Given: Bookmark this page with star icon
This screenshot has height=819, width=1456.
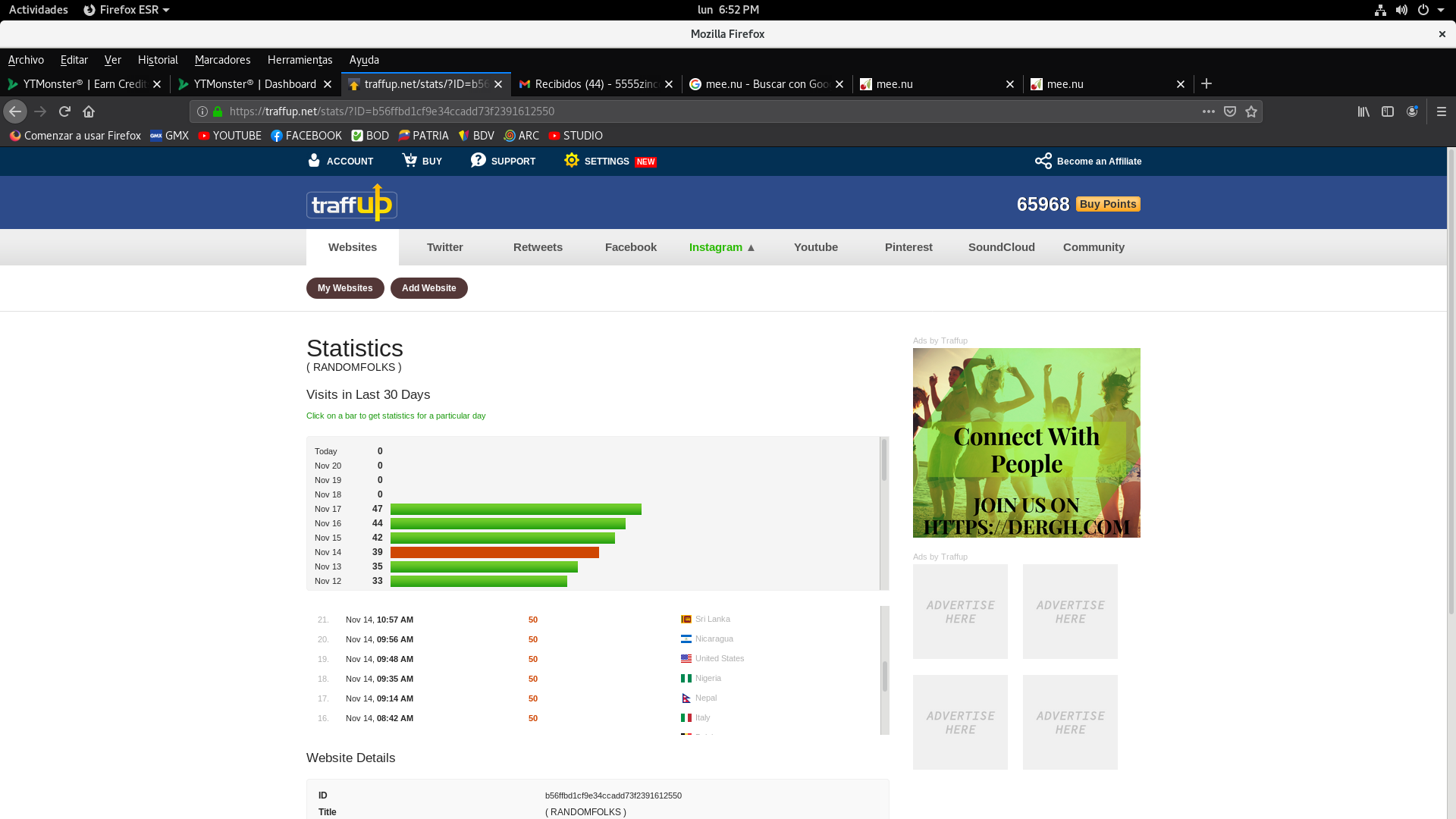Looking at the screenshot, I should click(x=1251, y=111).
